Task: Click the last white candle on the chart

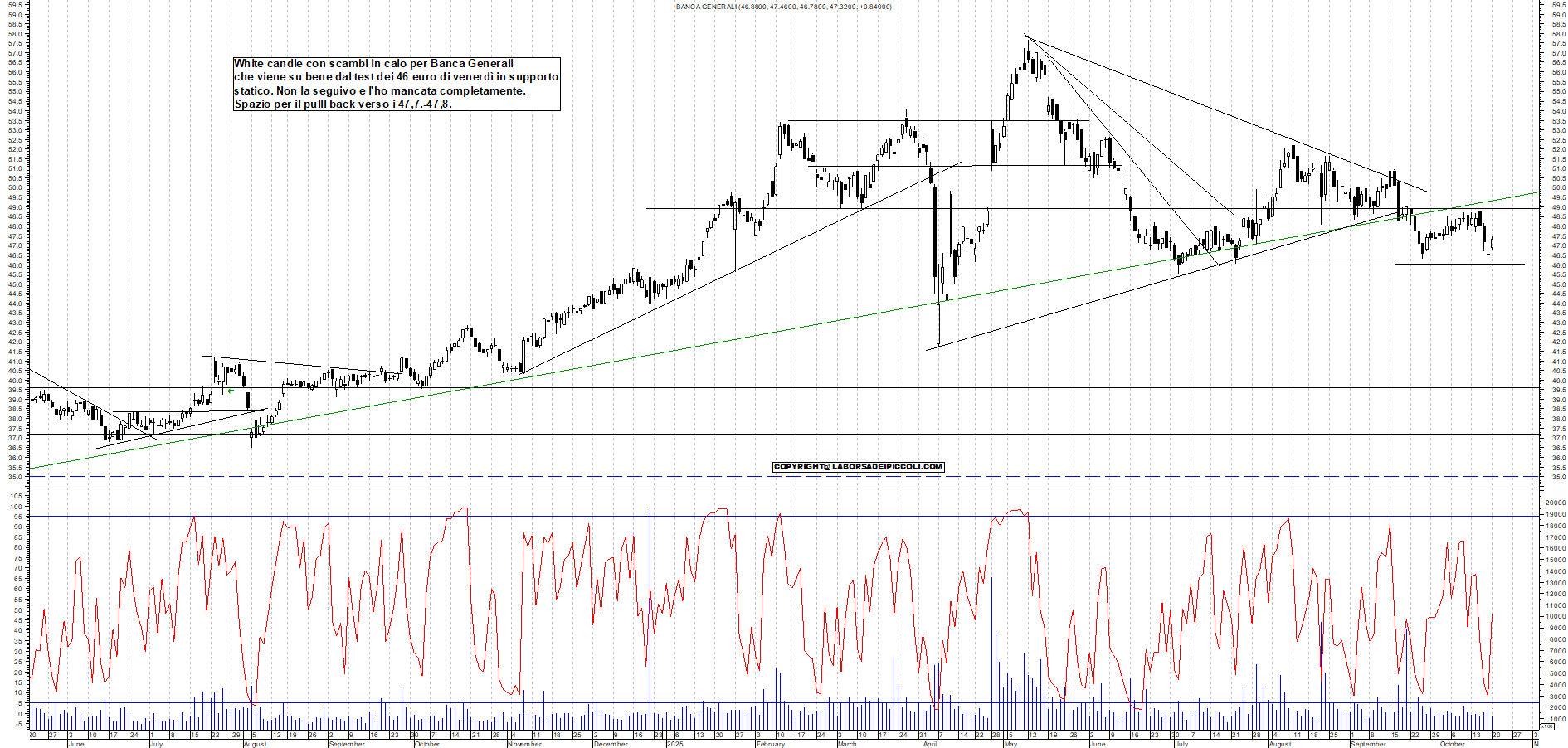Action: tap(1492, 243)
